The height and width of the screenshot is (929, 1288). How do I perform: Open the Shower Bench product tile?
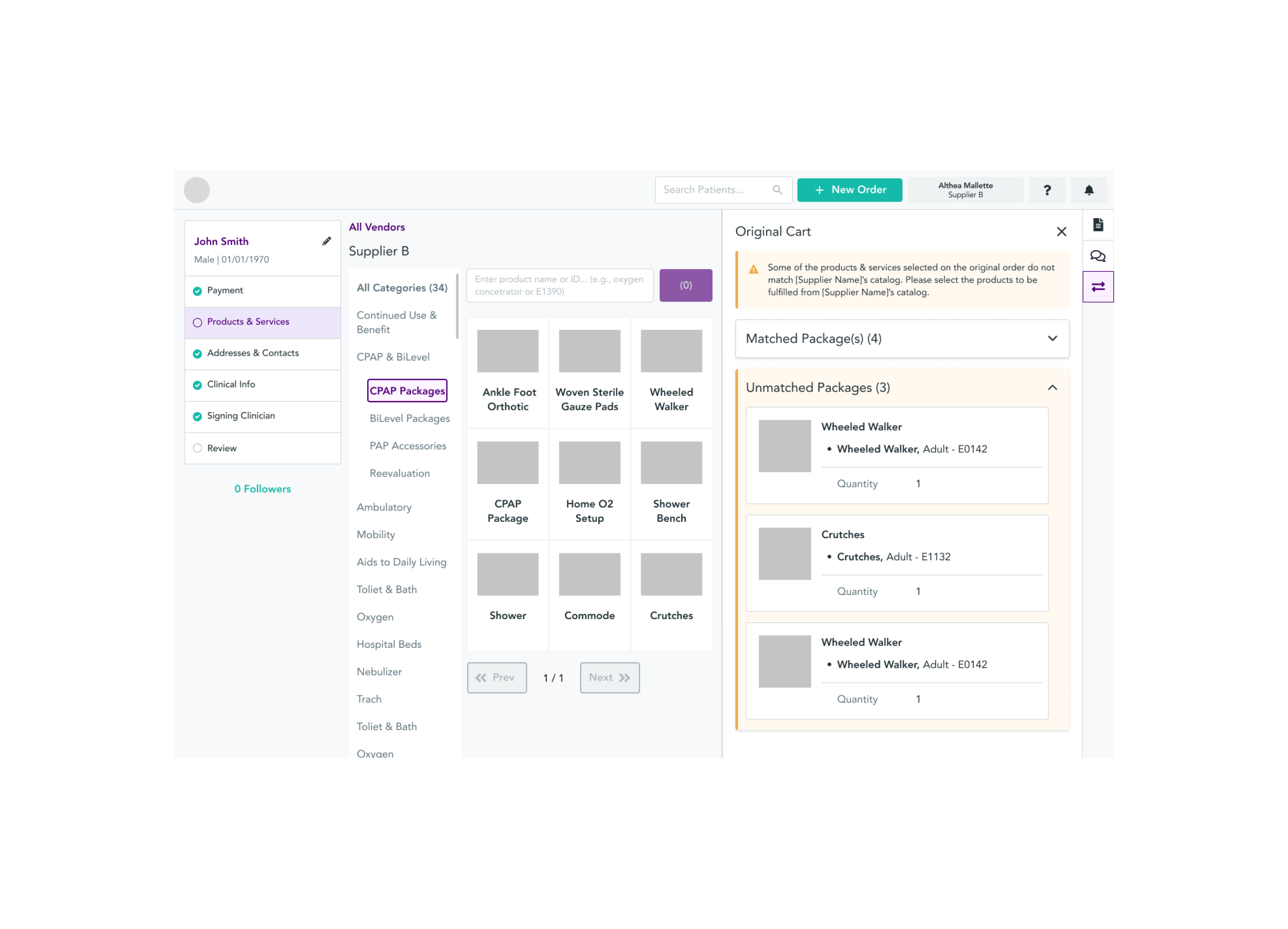(x=671, y=485)
